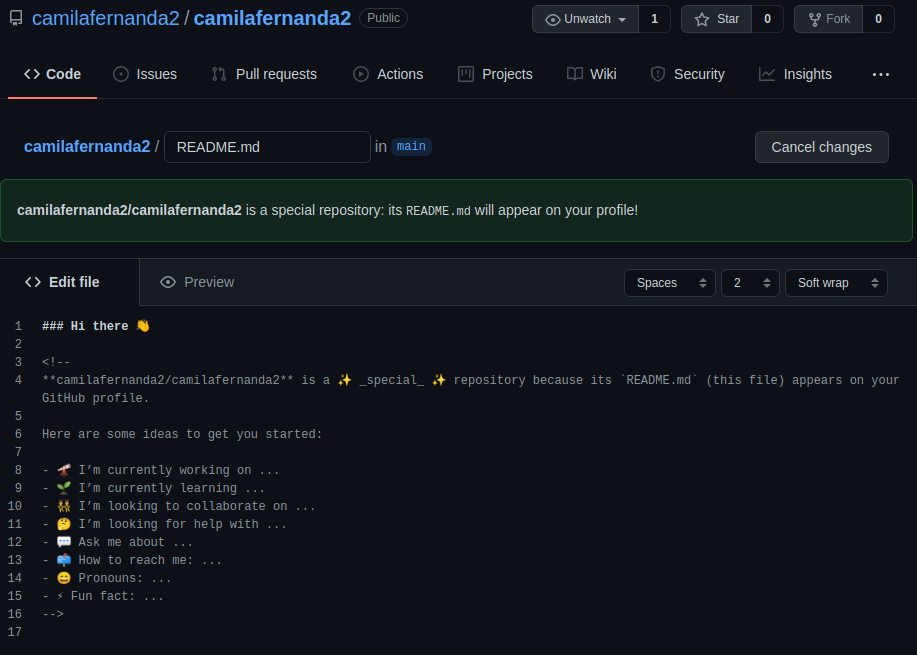Viewport: 917px width, 655px height.
Task: Click the star icon button
Action: click(702, 19)
